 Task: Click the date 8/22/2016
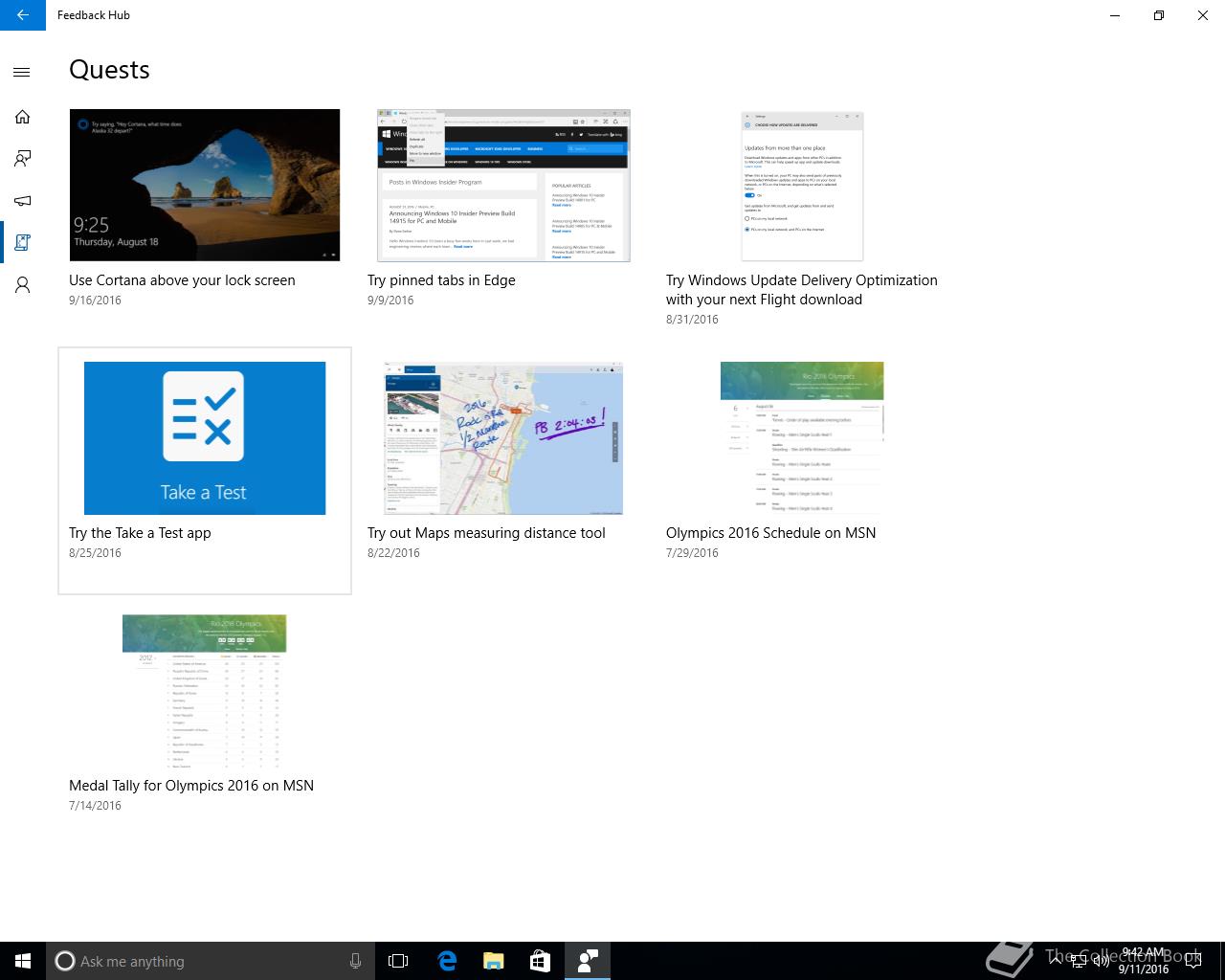pyautogui.click(x=393, y=553)
